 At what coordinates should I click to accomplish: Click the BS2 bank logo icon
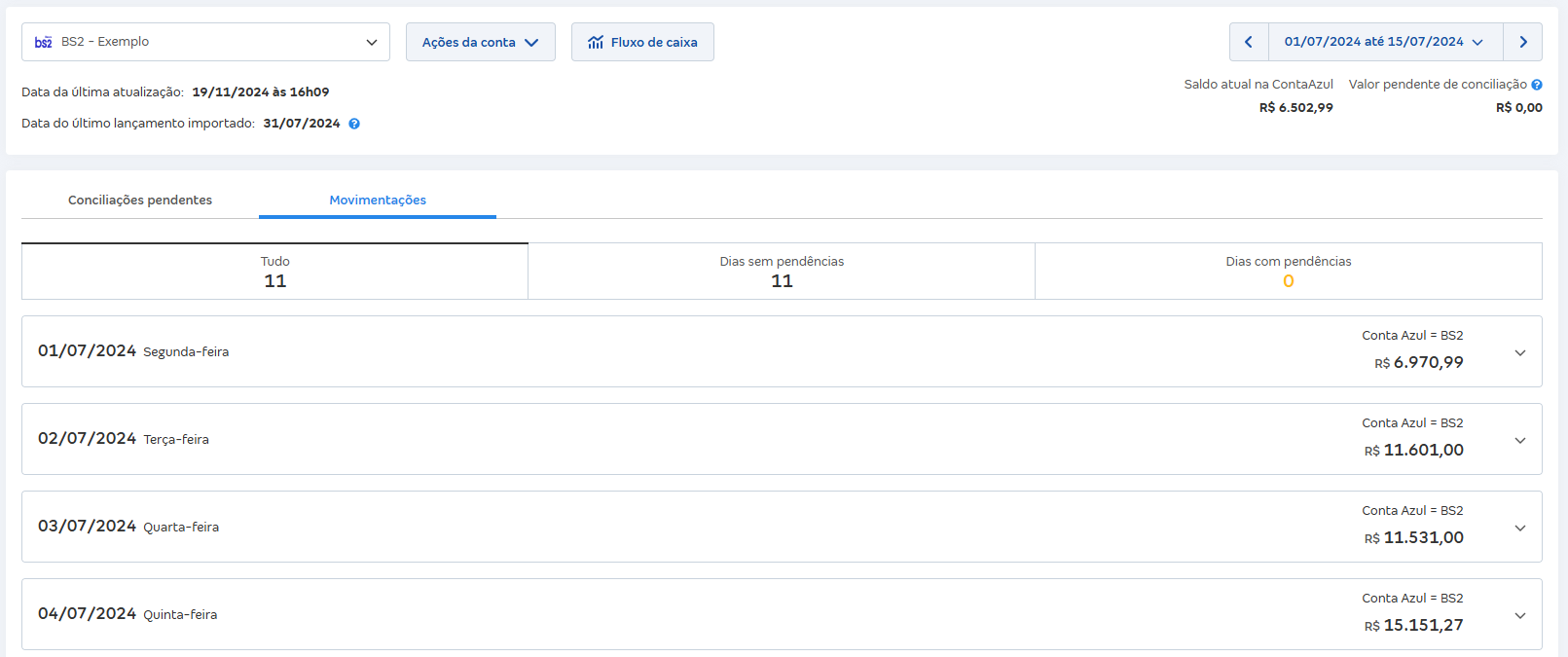44,42
